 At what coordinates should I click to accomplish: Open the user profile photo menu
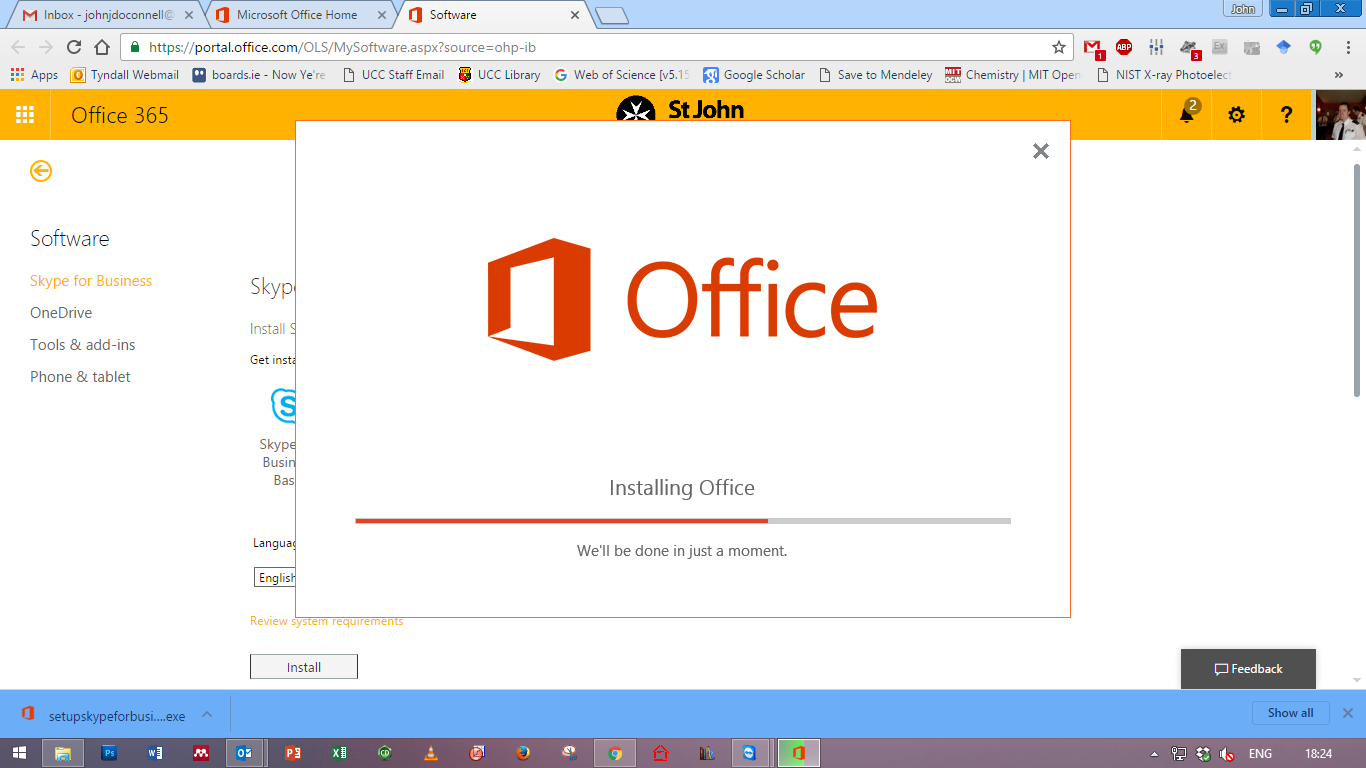point(1340,115)
